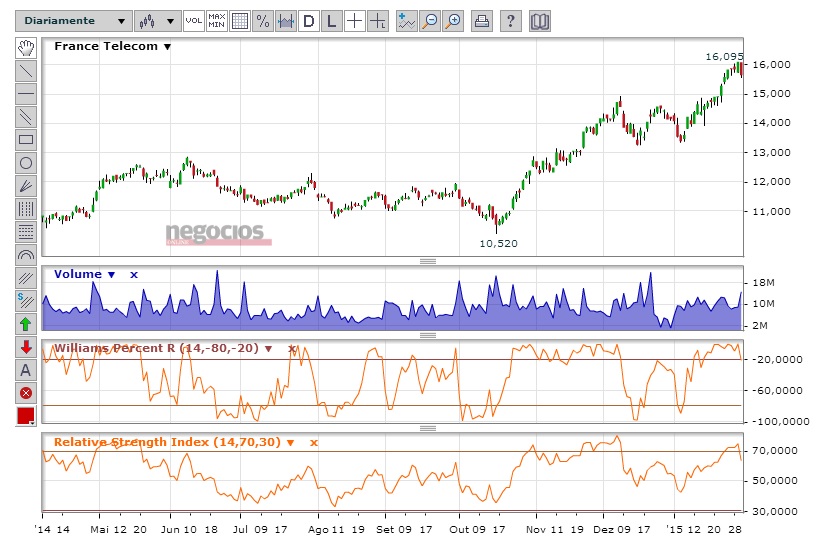Click the Nov date axis label
The height and width of the screenshot is (542, 822).
[536, 529]
